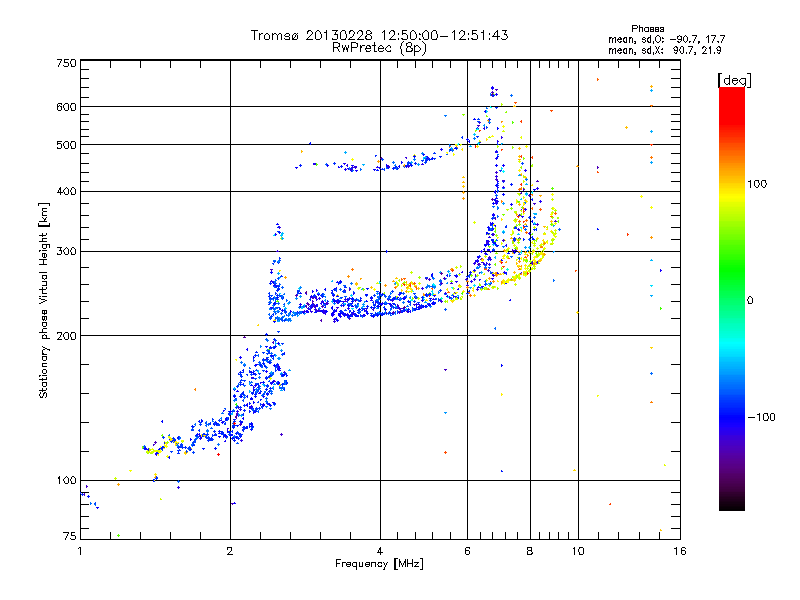Click the y-axis tick label '750'
Screen dimensions: 800x600
point(66,63)
